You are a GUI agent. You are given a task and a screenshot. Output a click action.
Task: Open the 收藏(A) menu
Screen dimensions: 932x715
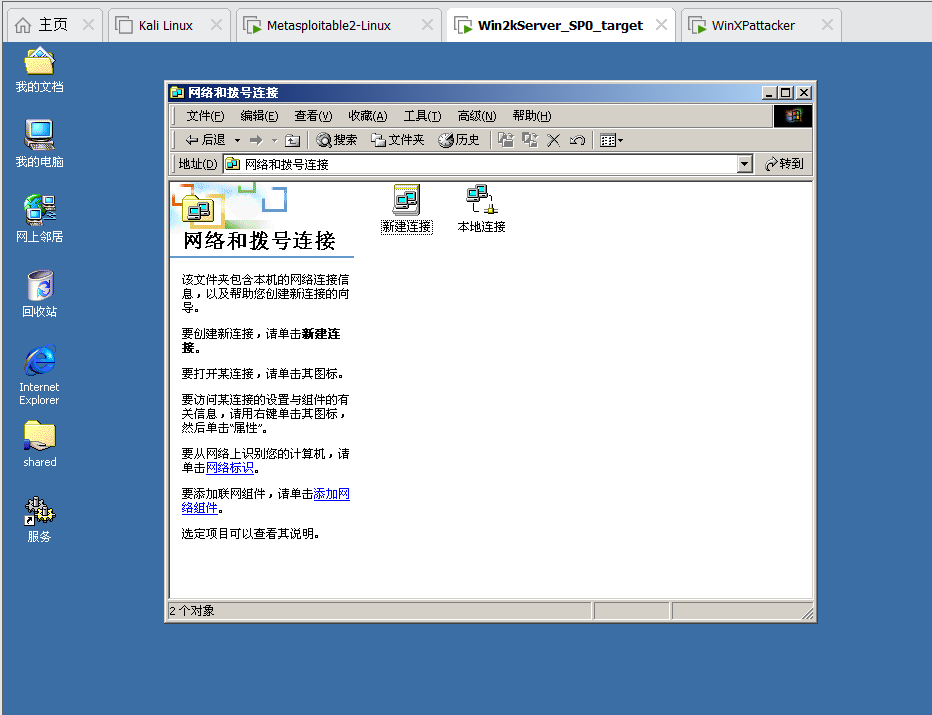point(367,116)
